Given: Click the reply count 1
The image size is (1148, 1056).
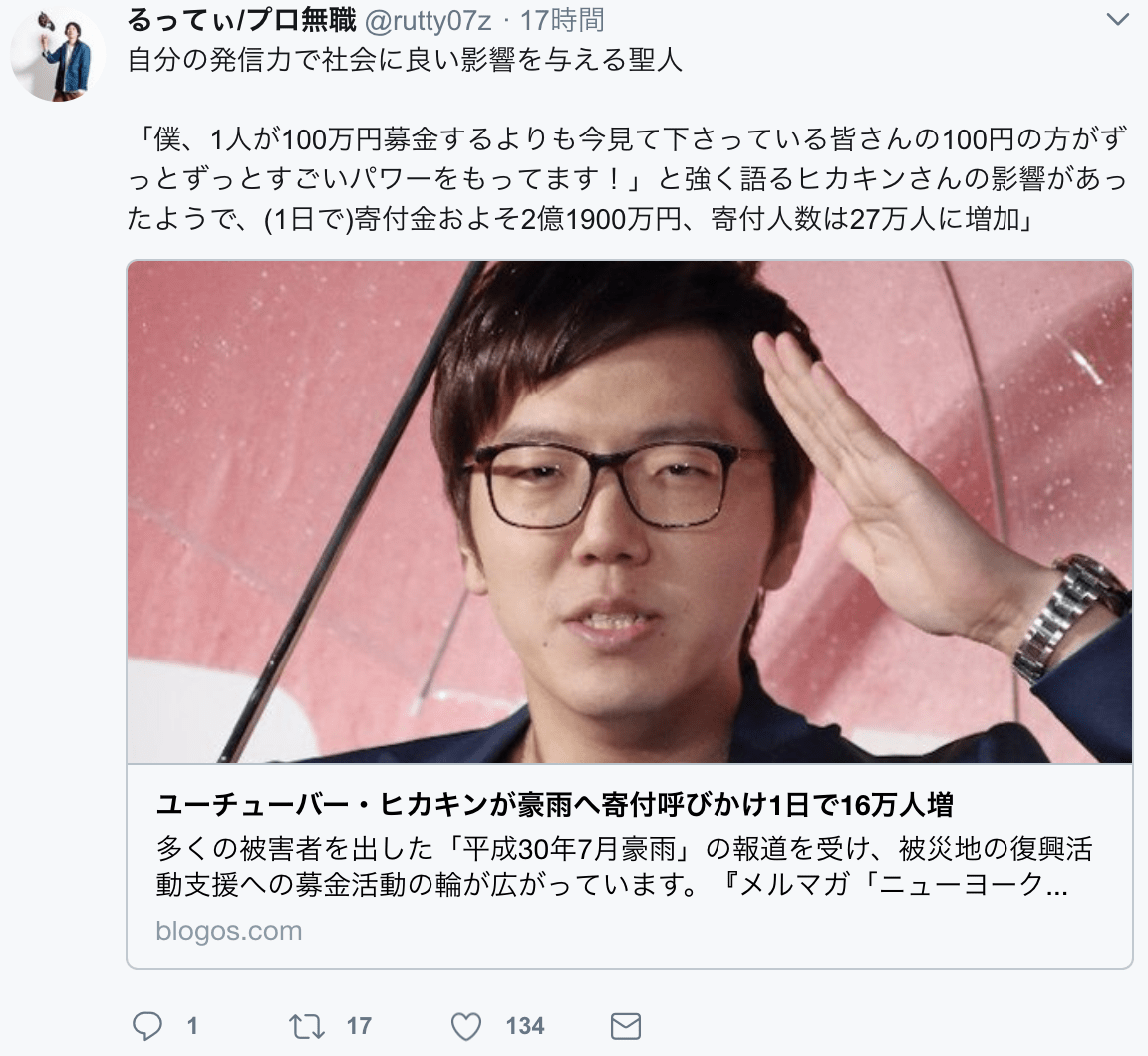Looking at the screenshot, I should click(x=192, y=1026).
